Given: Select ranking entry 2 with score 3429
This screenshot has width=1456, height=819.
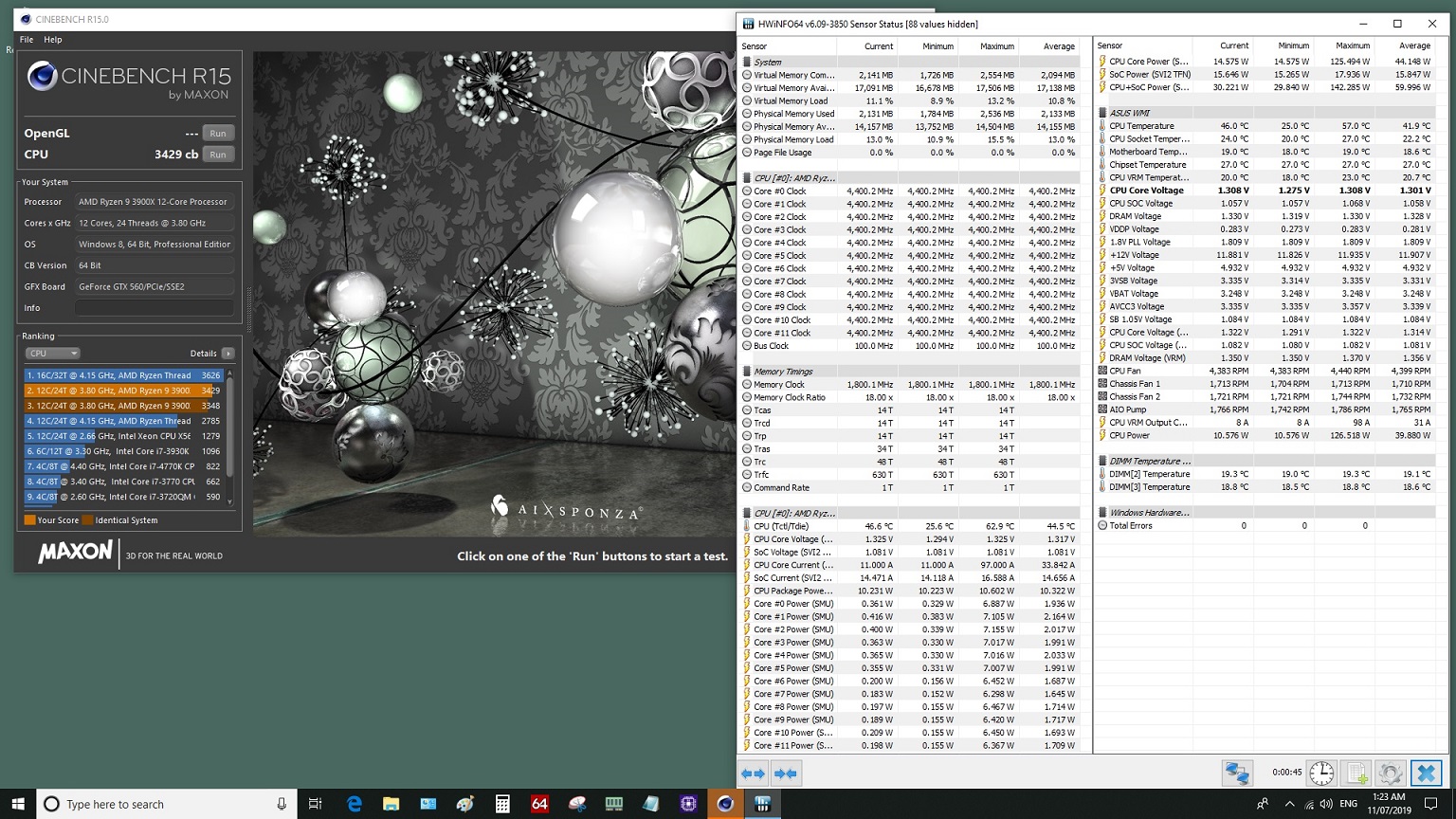Looking at the screenshot, I should pyautogui.click(x=123, y=391).
